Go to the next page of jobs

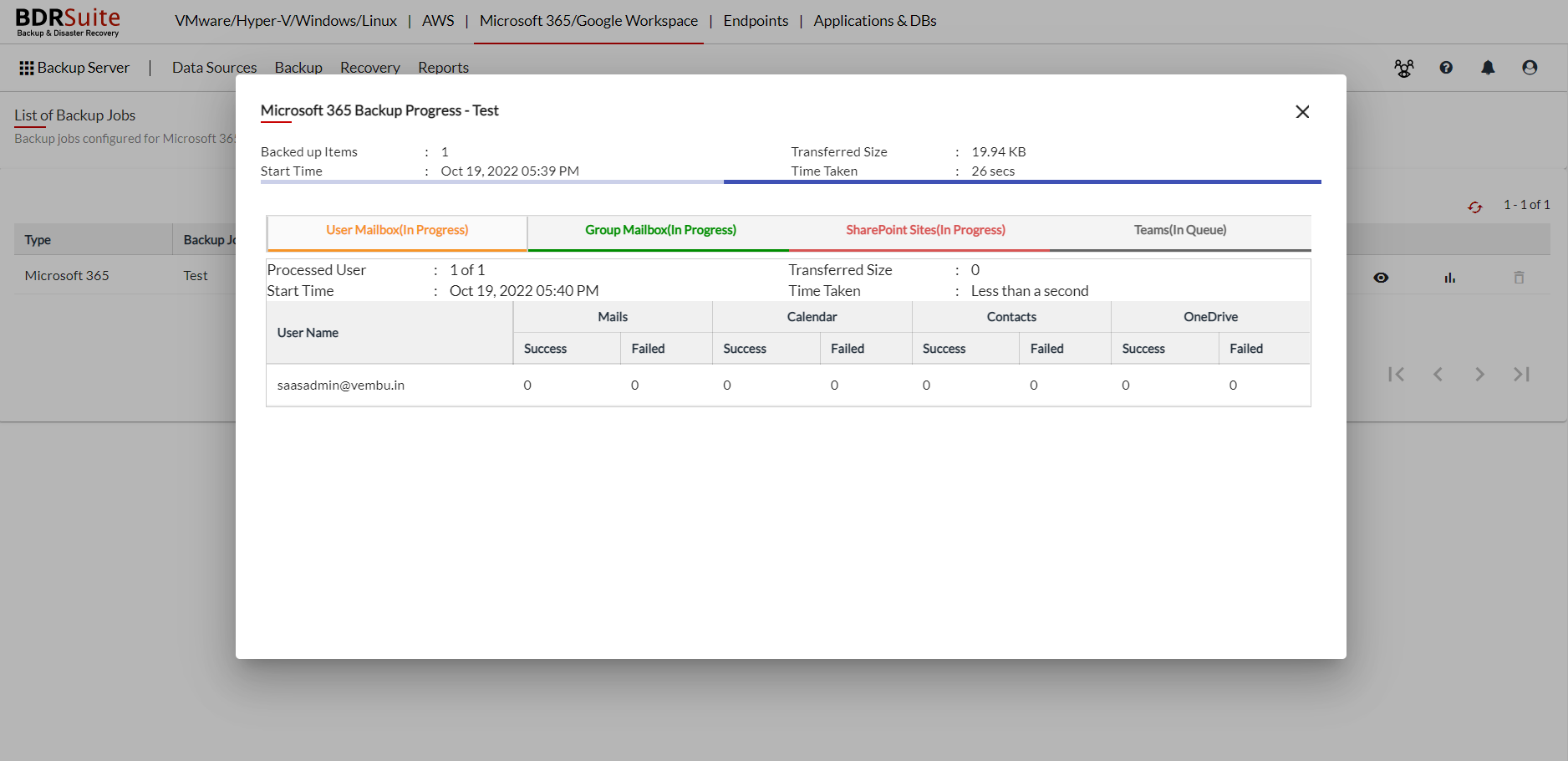coord(1479,375)
